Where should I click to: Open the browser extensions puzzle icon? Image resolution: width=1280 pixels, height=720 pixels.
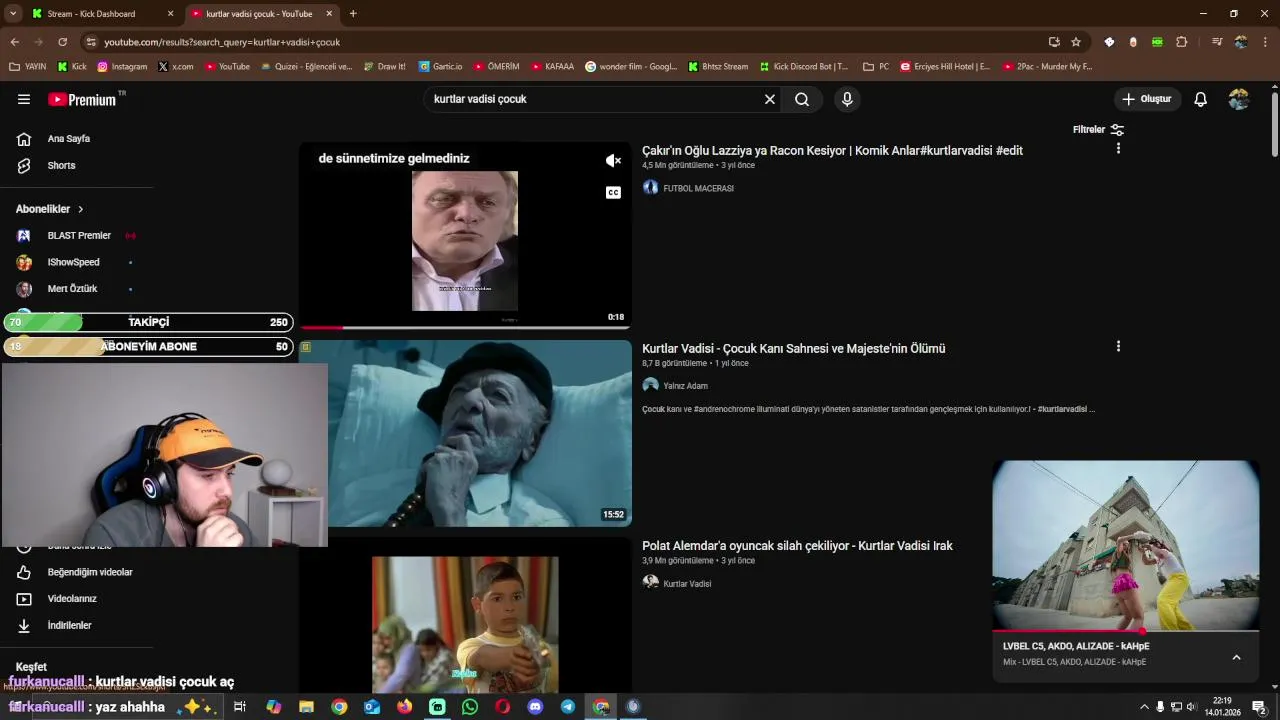coord(1182,42)
